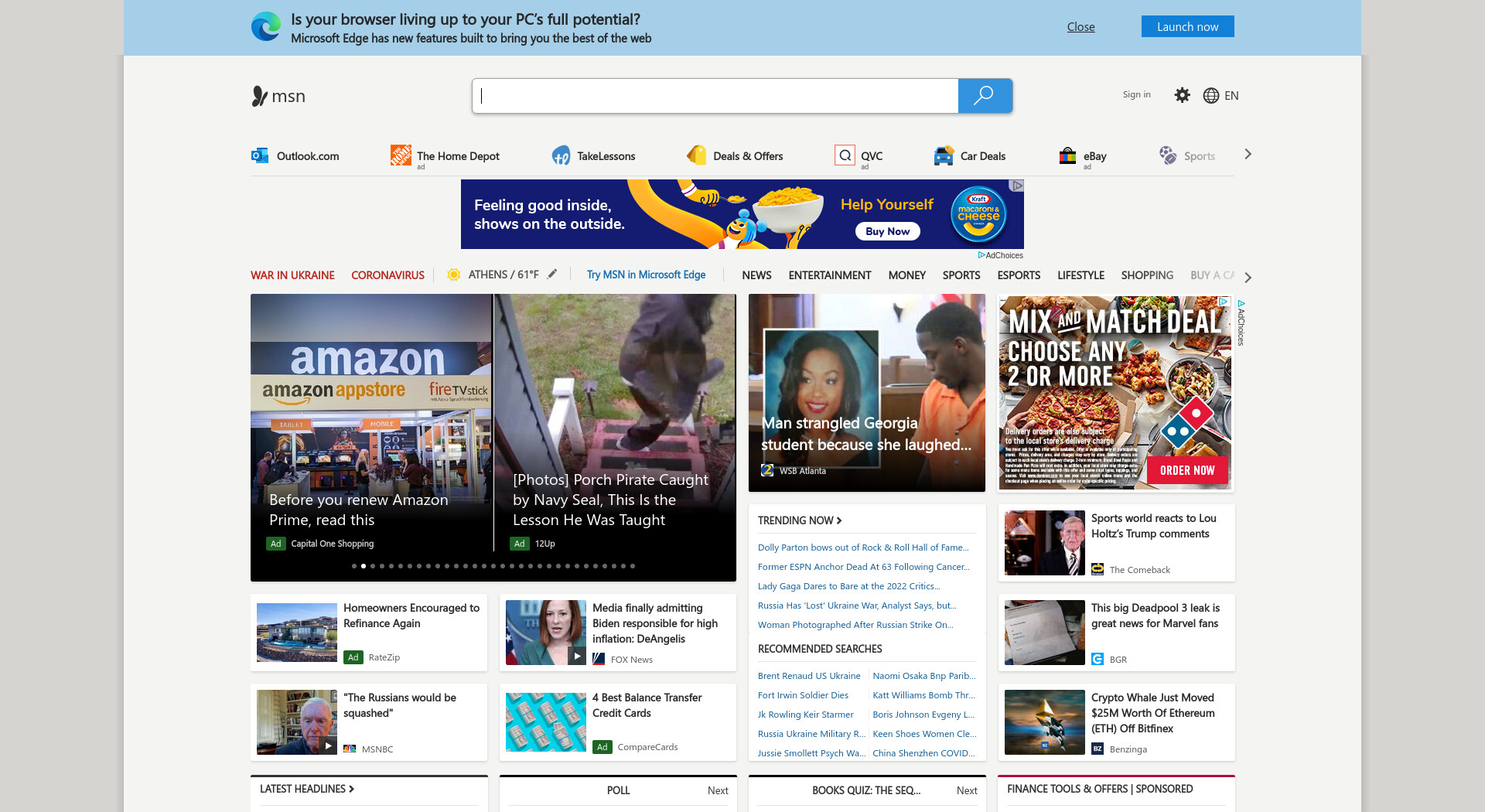Click the Launch now button
The image size is (1485, 812).
[1187, 26]
